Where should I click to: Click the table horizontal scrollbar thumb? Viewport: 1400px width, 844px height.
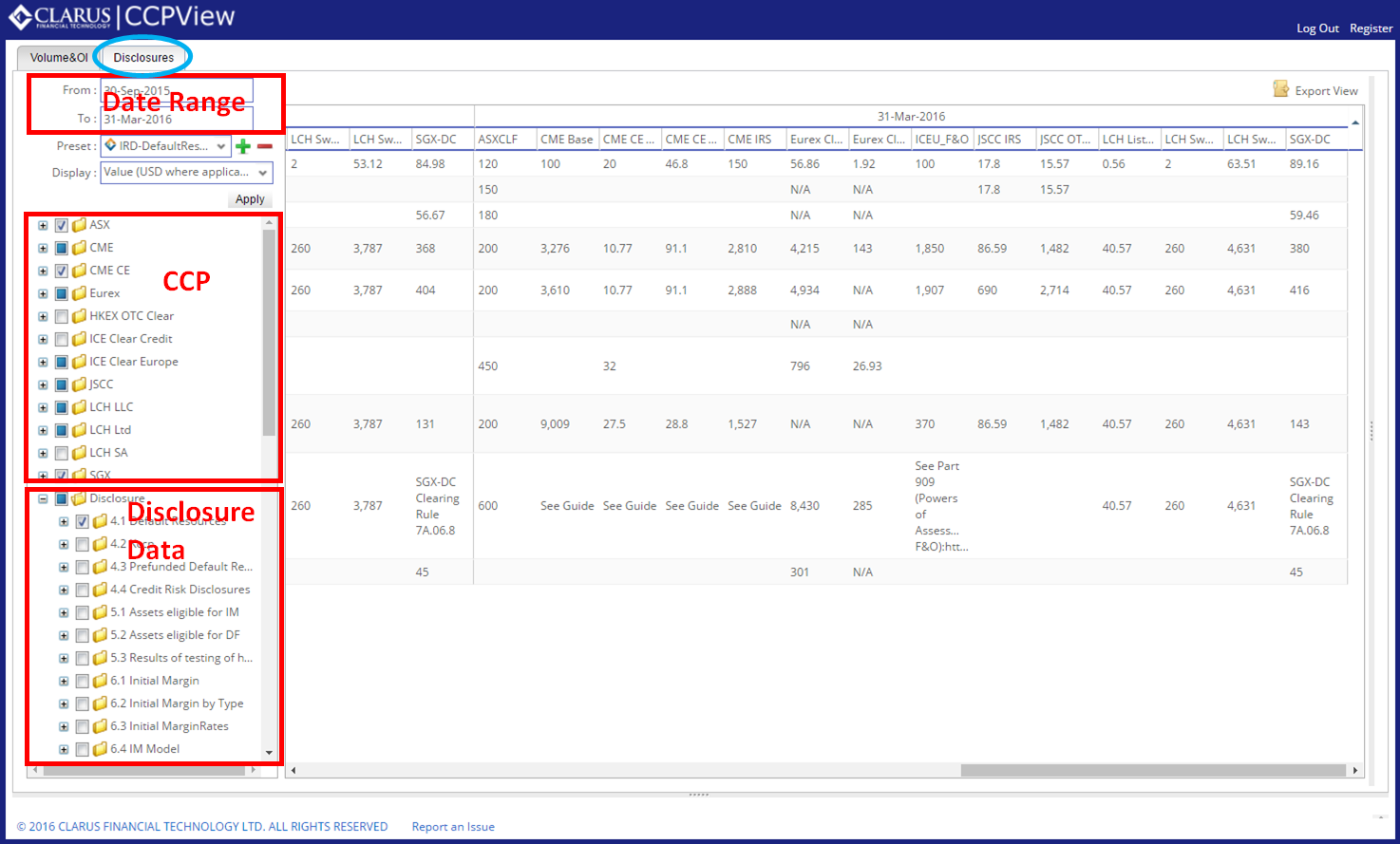point(1153,770)
